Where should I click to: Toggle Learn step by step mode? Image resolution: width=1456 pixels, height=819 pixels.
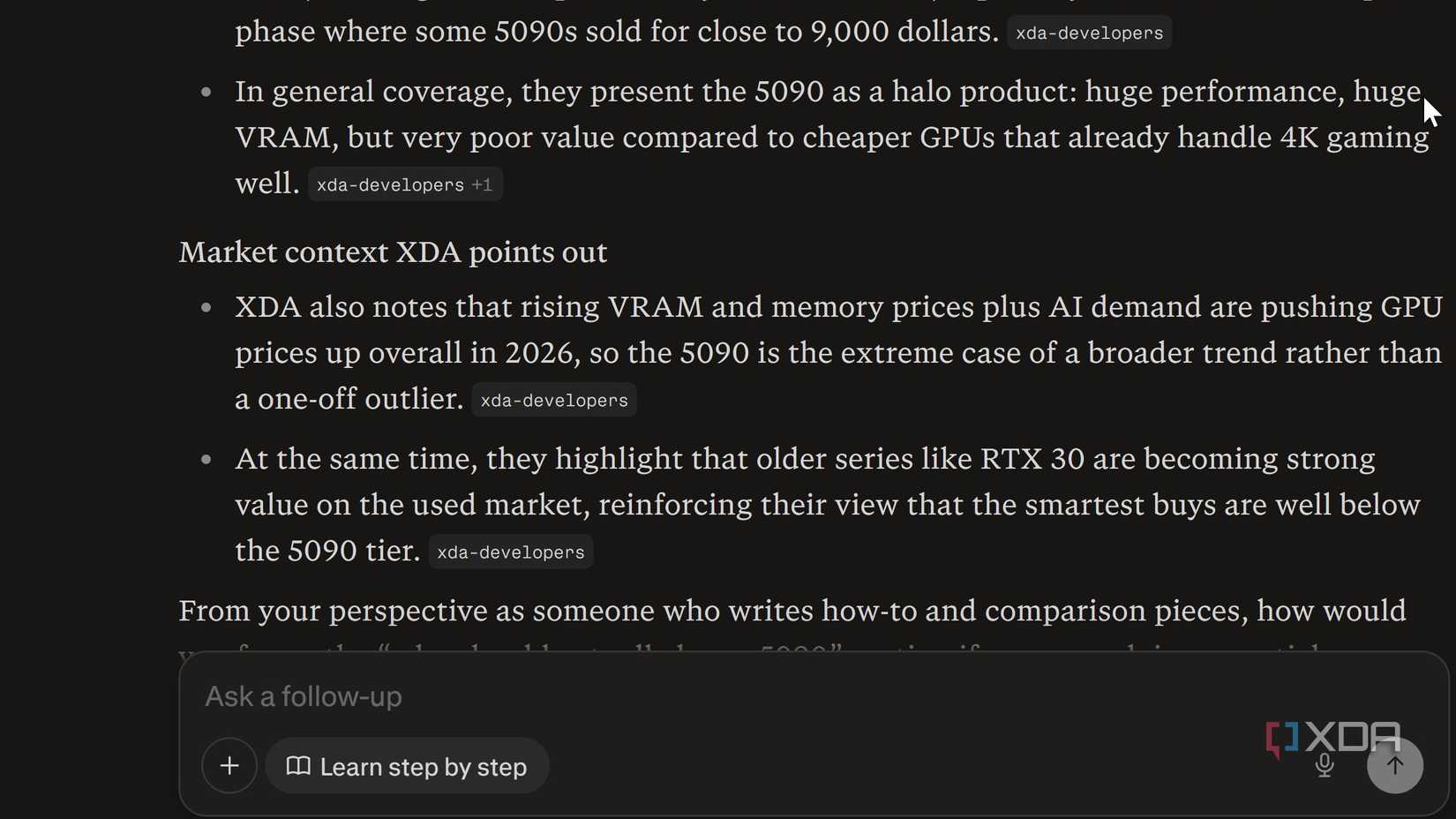click(x=407, y=766)
